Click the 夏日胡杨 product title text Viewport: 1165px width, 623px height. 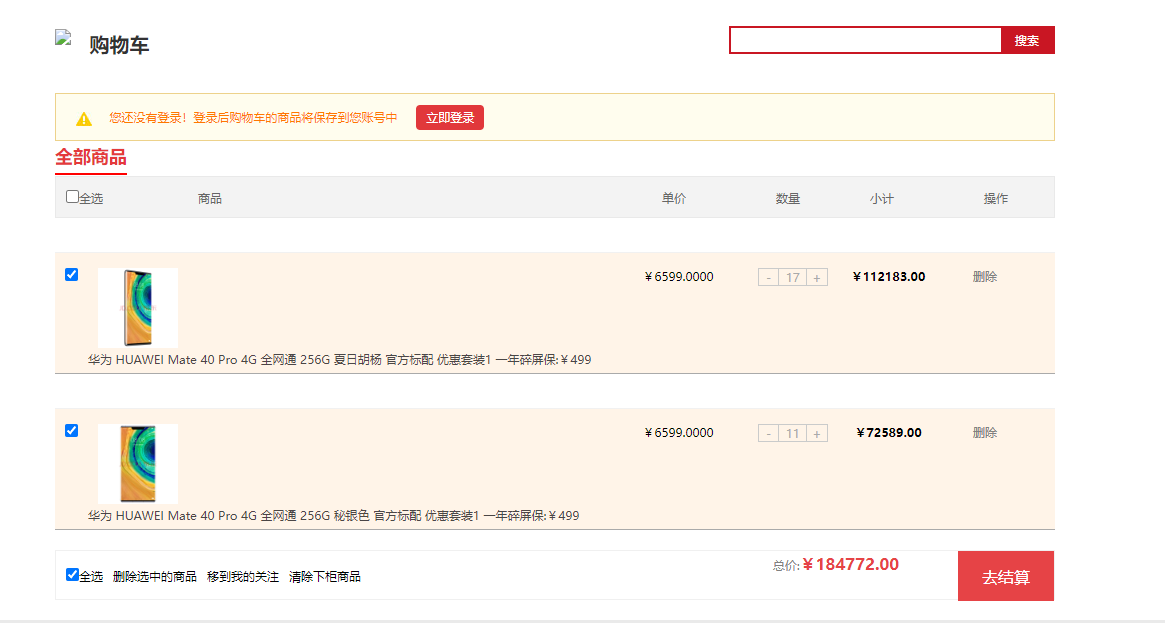(340, 360)
